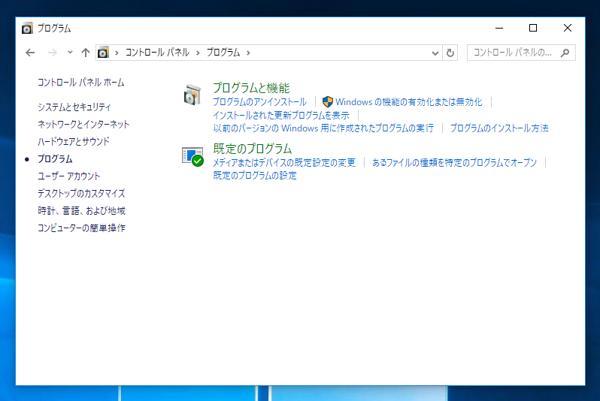The image size is (600, 401).
Task: Open ユーザー アカウント in sidebar
Action: (69, 176)
